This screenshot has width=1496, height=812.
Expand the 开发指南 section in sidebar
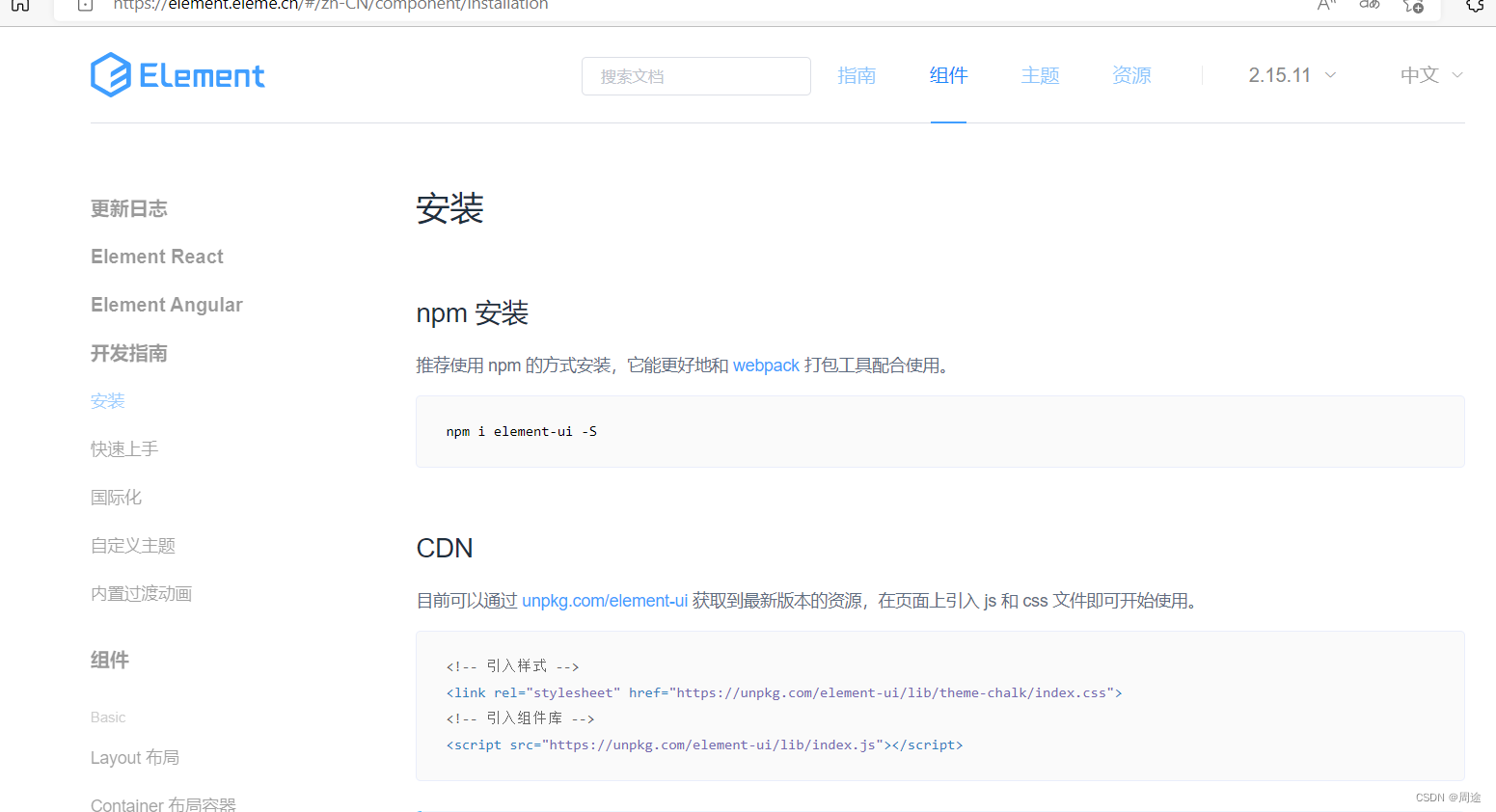point(128,353)
